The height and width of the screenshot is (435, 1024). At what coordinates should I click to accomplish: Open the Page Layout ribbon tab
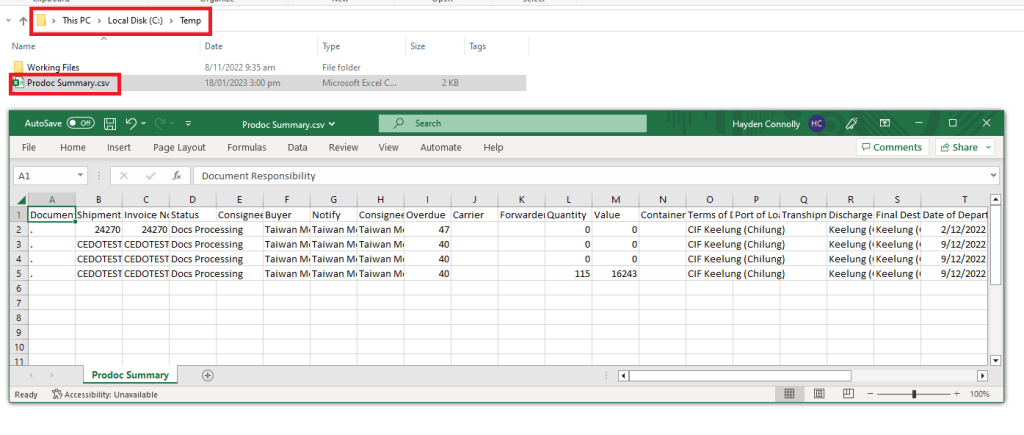coord(179,148)
